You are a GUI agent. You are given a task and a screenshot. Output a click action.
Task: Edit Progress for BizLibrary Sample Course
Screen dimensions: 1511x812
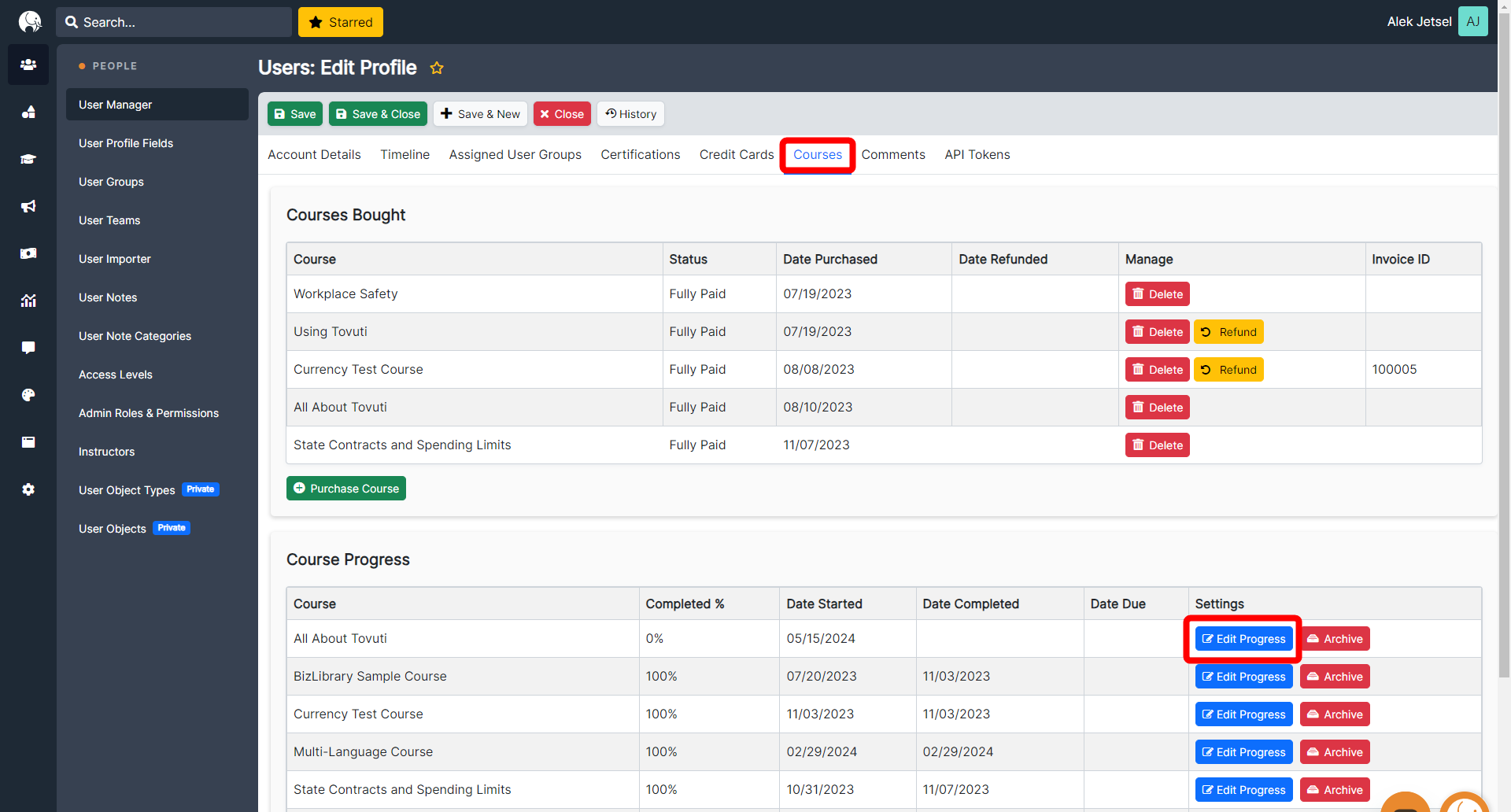point(1243,677)
